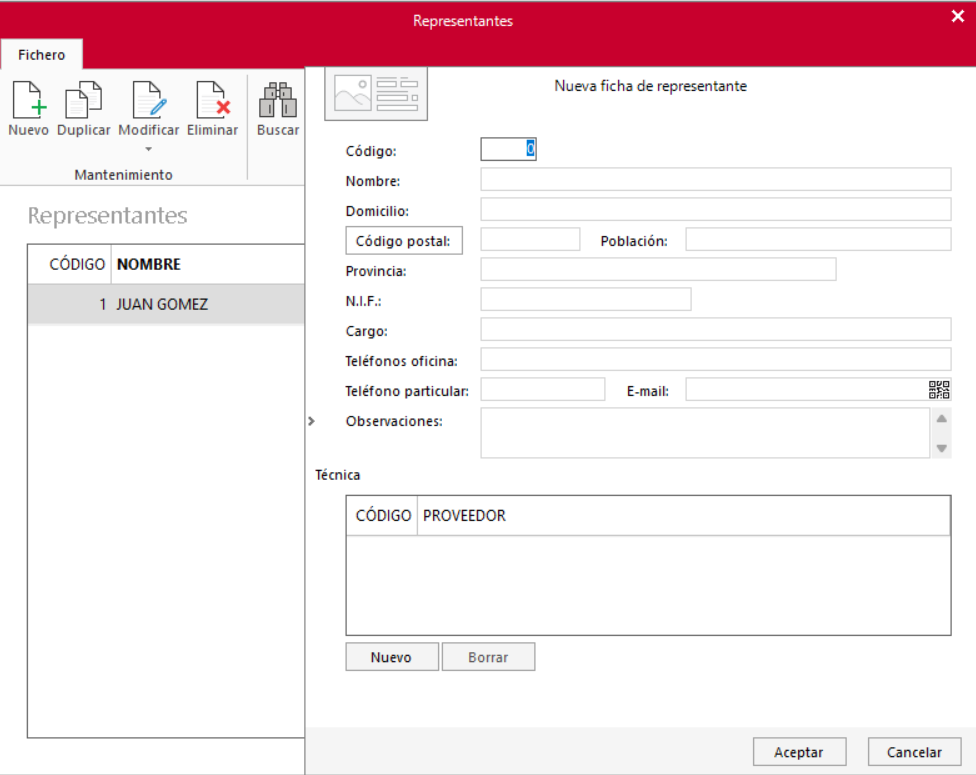Click the Modificar pencil icon
The width and height of the screenshot is (976, 775).
click(149, 100)
